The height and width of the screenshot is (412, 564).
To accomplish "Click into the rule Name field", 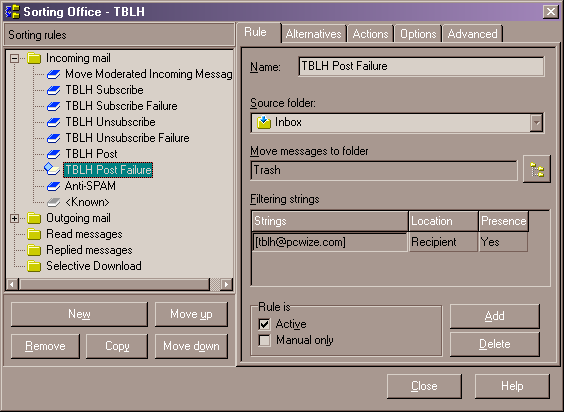I will tap(421, 66).
